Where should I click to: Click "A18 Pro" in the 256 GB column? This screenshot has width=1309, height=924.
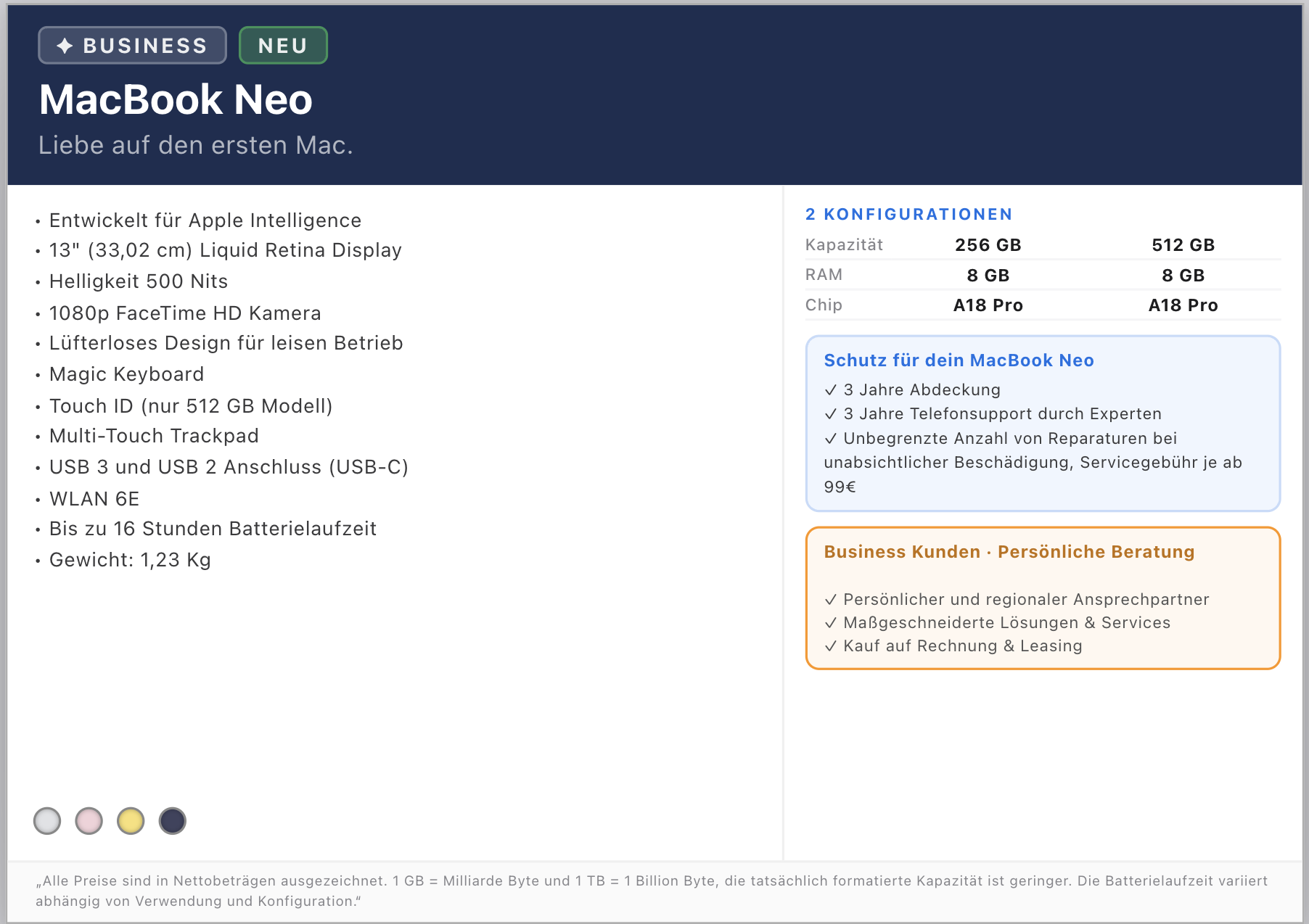click(988, 305)
